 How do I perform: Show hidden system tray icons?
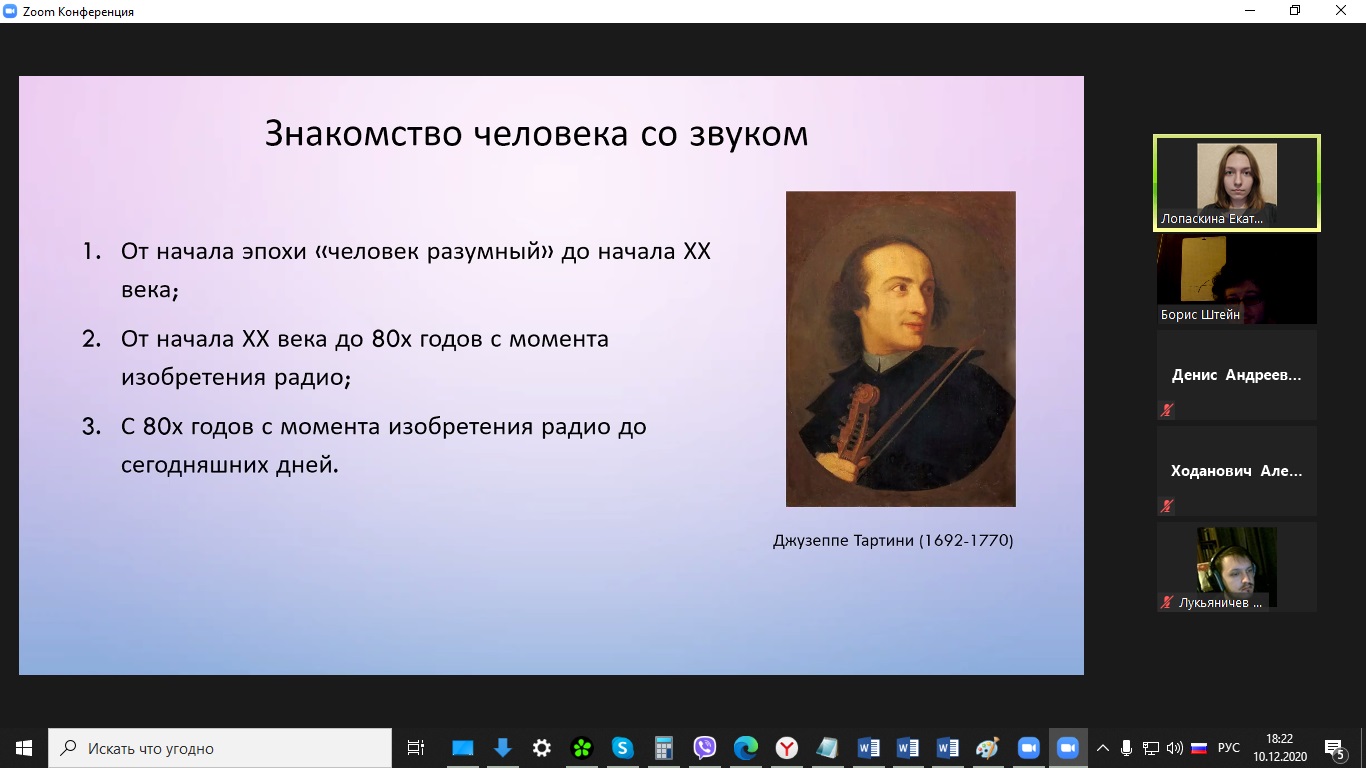pyautogui.click(x=1103, y=748)
